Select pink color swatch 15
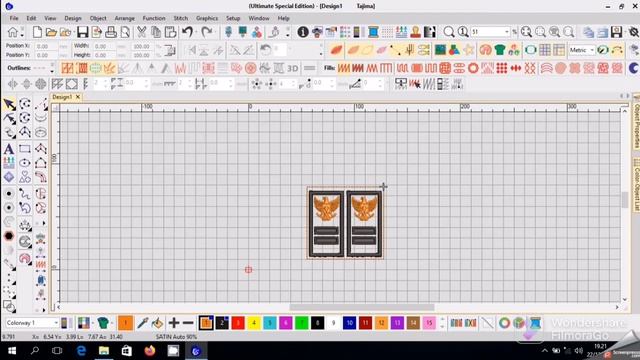 click(429, 323)
